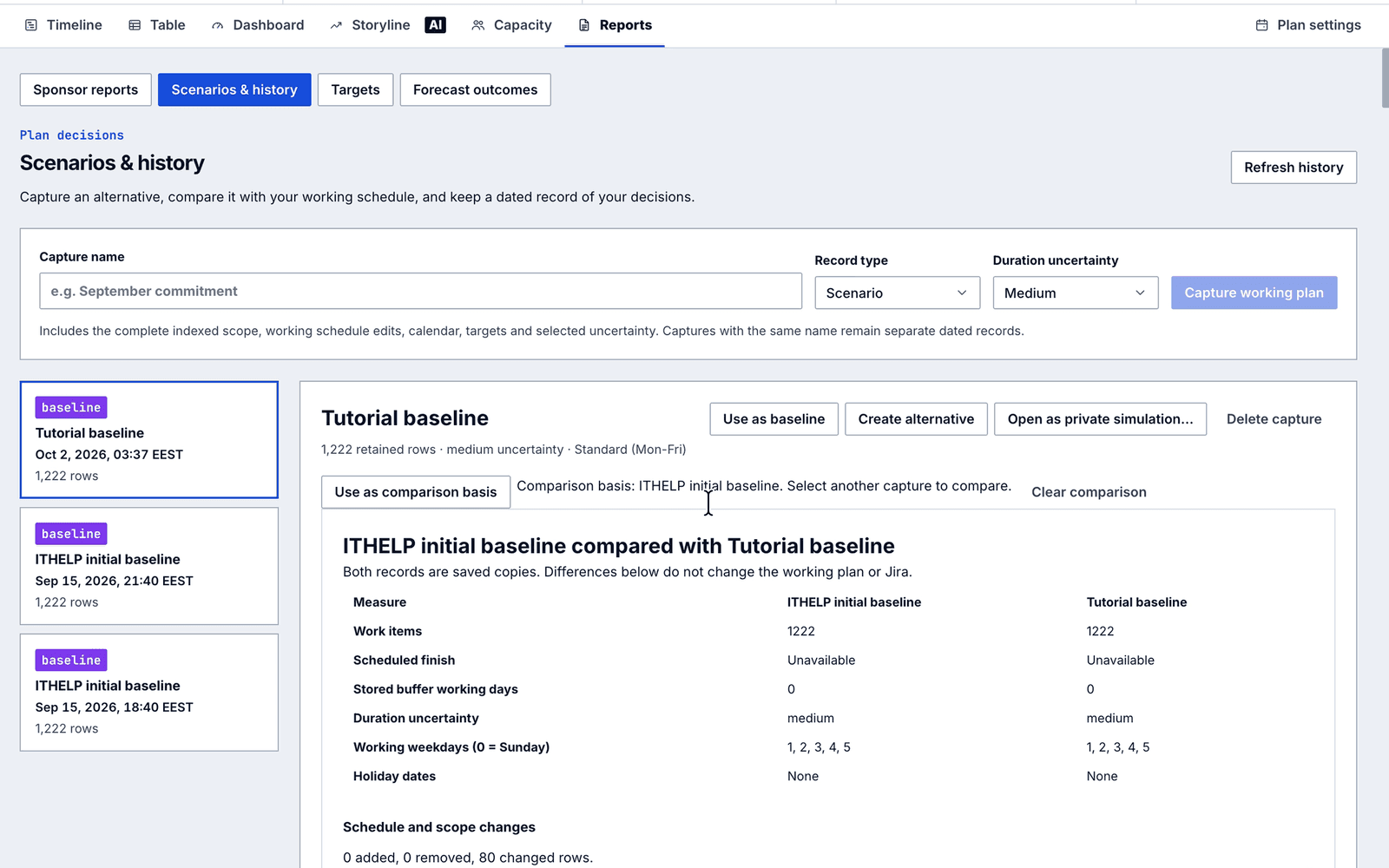Click the Storyline trend arrow icon
The height and width of the screenshot is (868, 1389).
pos(336,25)
